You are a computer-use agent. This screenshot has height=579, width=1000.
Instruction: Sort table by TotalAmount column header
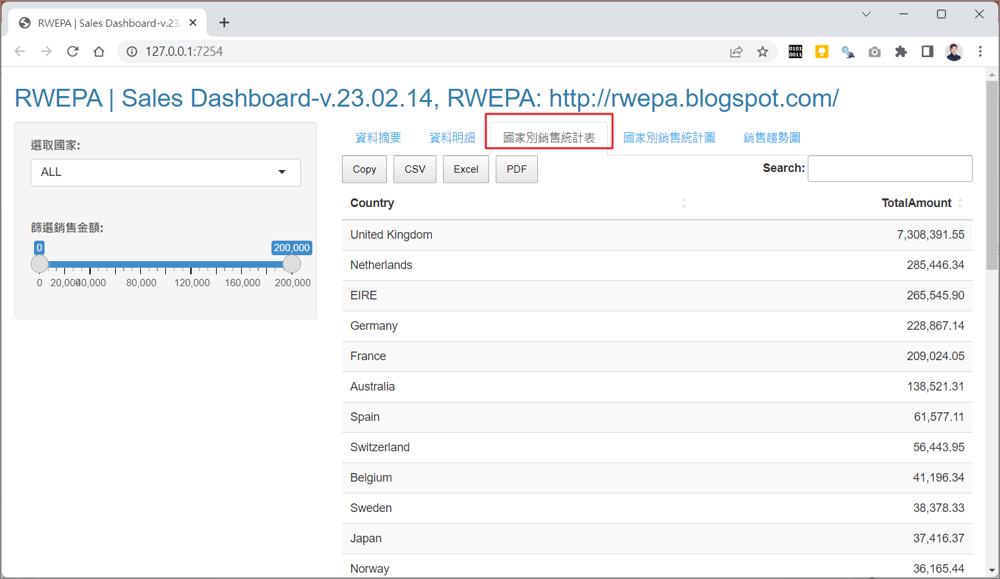(916, 203)
